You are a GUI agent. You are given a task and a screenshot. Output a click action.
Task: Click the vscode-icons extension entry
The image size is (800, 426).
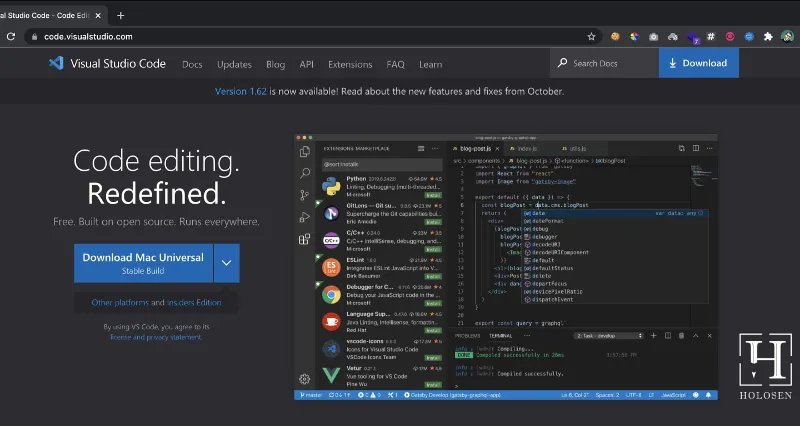(x=381, y=349)
